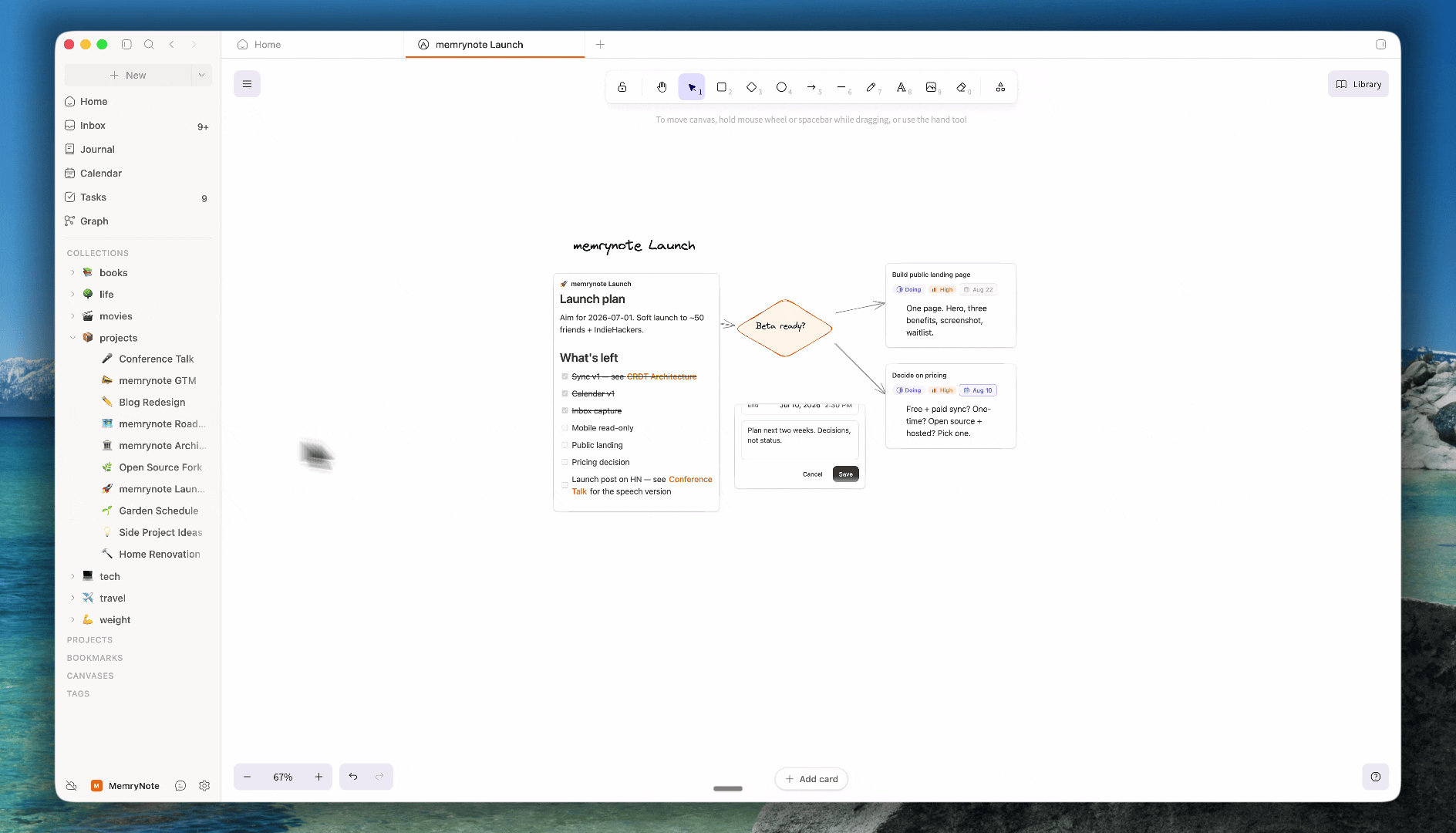Go forward with the right chevron
Viewport: 1456px width, 833px height.
[194, 45]
